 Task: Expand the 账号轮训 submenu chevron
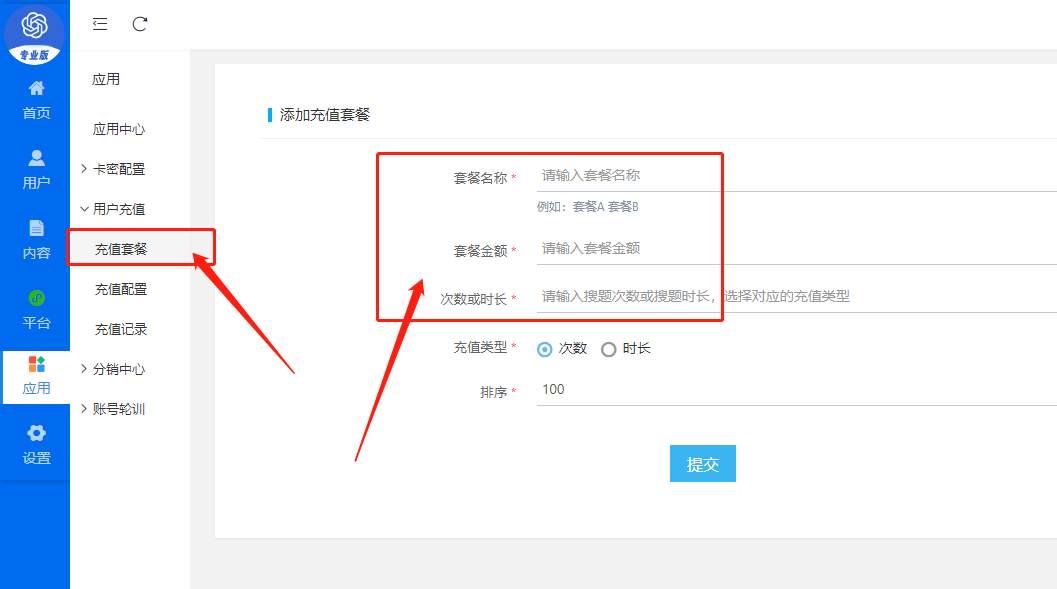[84, 408]
